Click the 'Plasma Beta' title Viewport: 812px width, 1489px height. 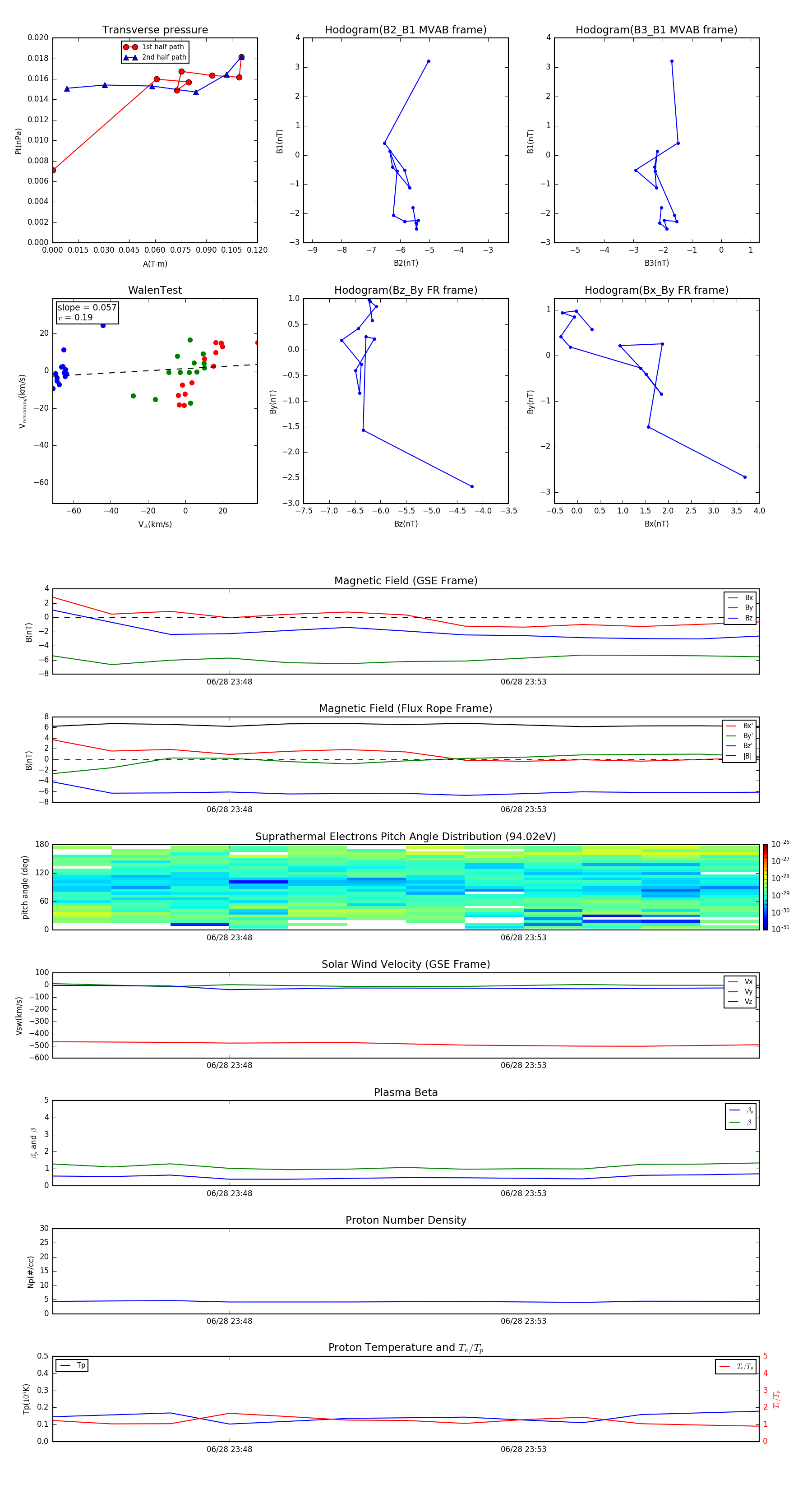406,1092
